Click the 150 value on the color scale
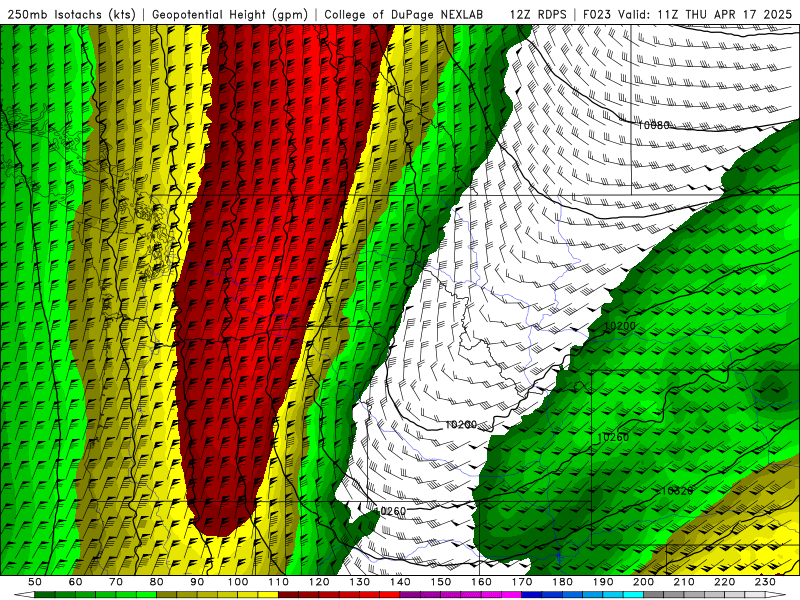Viewport: 800px width, 600px height. (x=441, y=582)
